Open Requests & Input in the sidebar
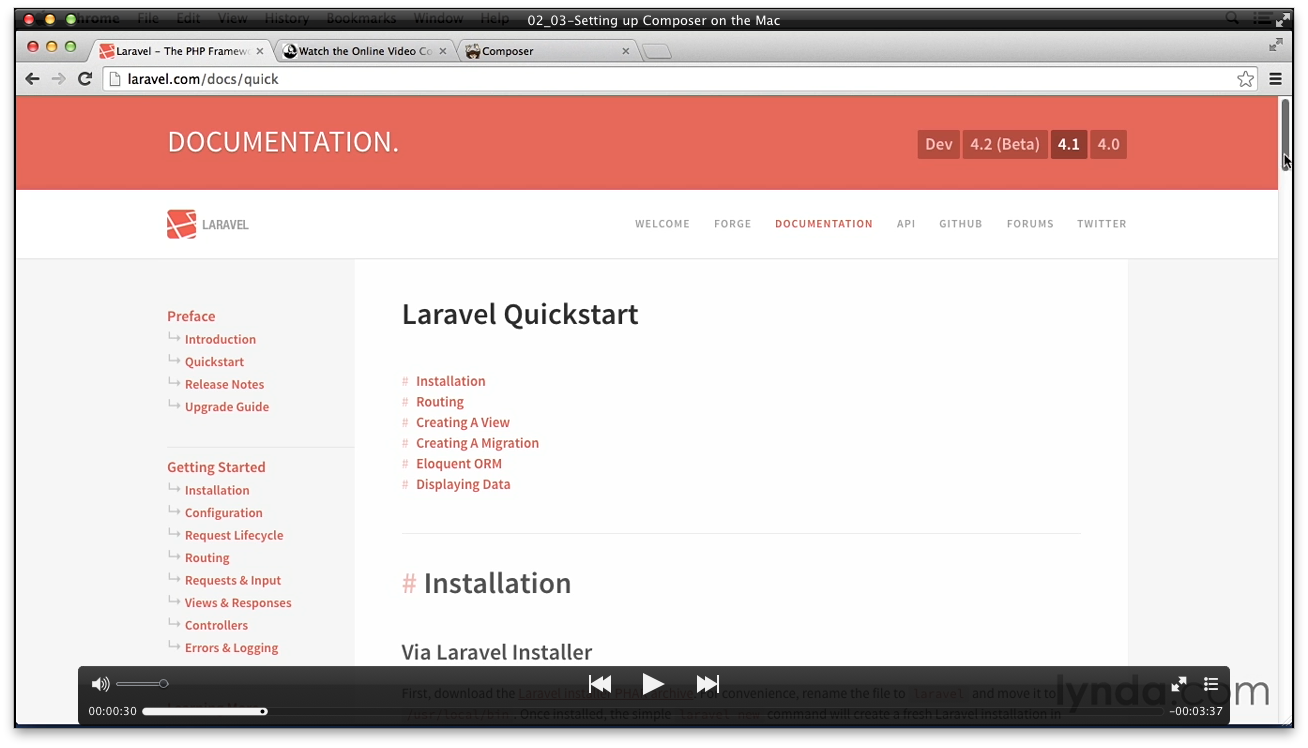Viewport: 1308px width, 748px height. coord(233,580)
